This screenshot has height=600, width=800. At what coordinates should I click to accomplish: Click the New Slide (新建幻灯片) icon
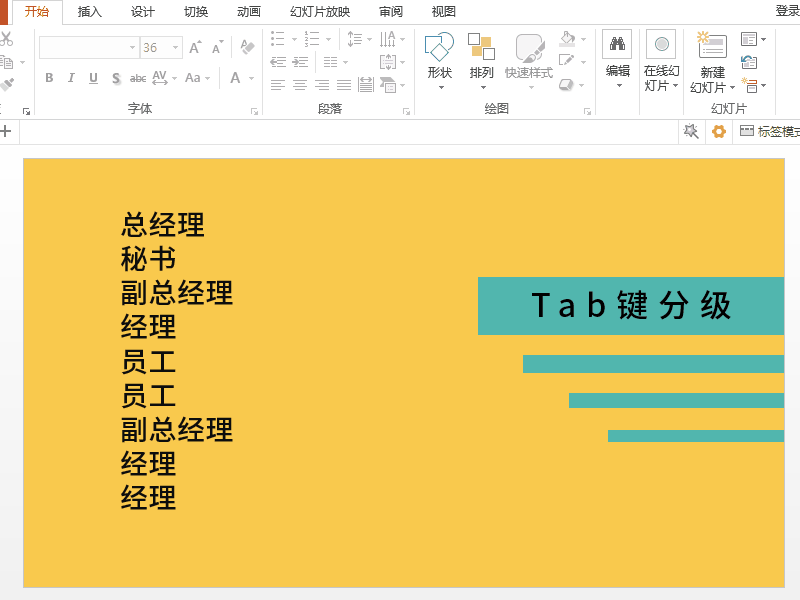pos(712,46)
